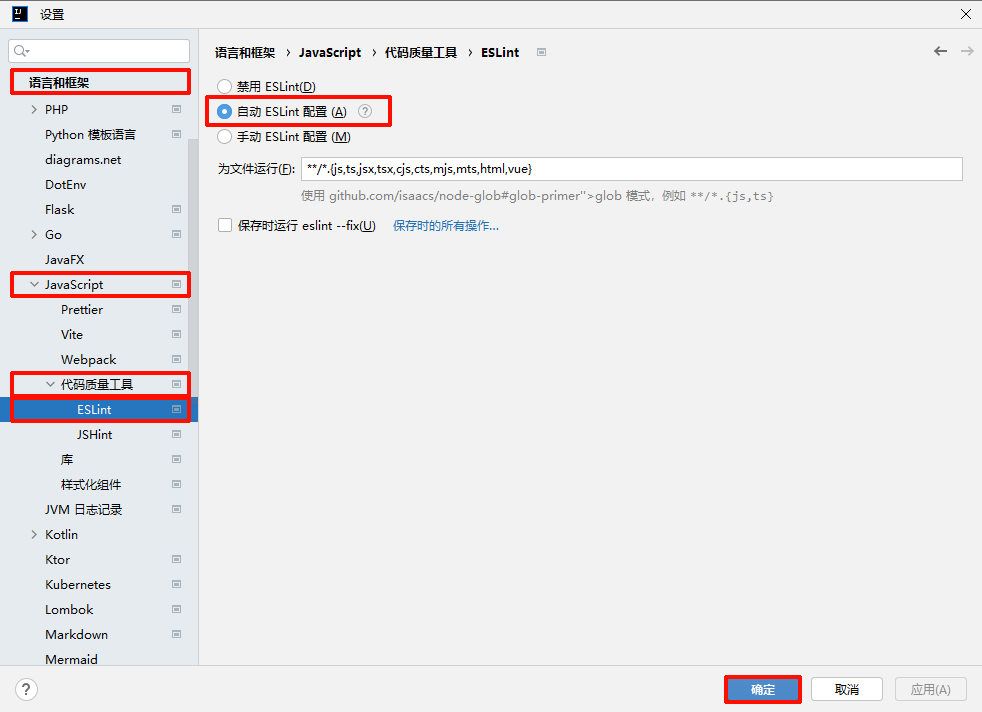Enable run eslint --fix on save checkbox
982x712 pixels.
click(225, 225)
